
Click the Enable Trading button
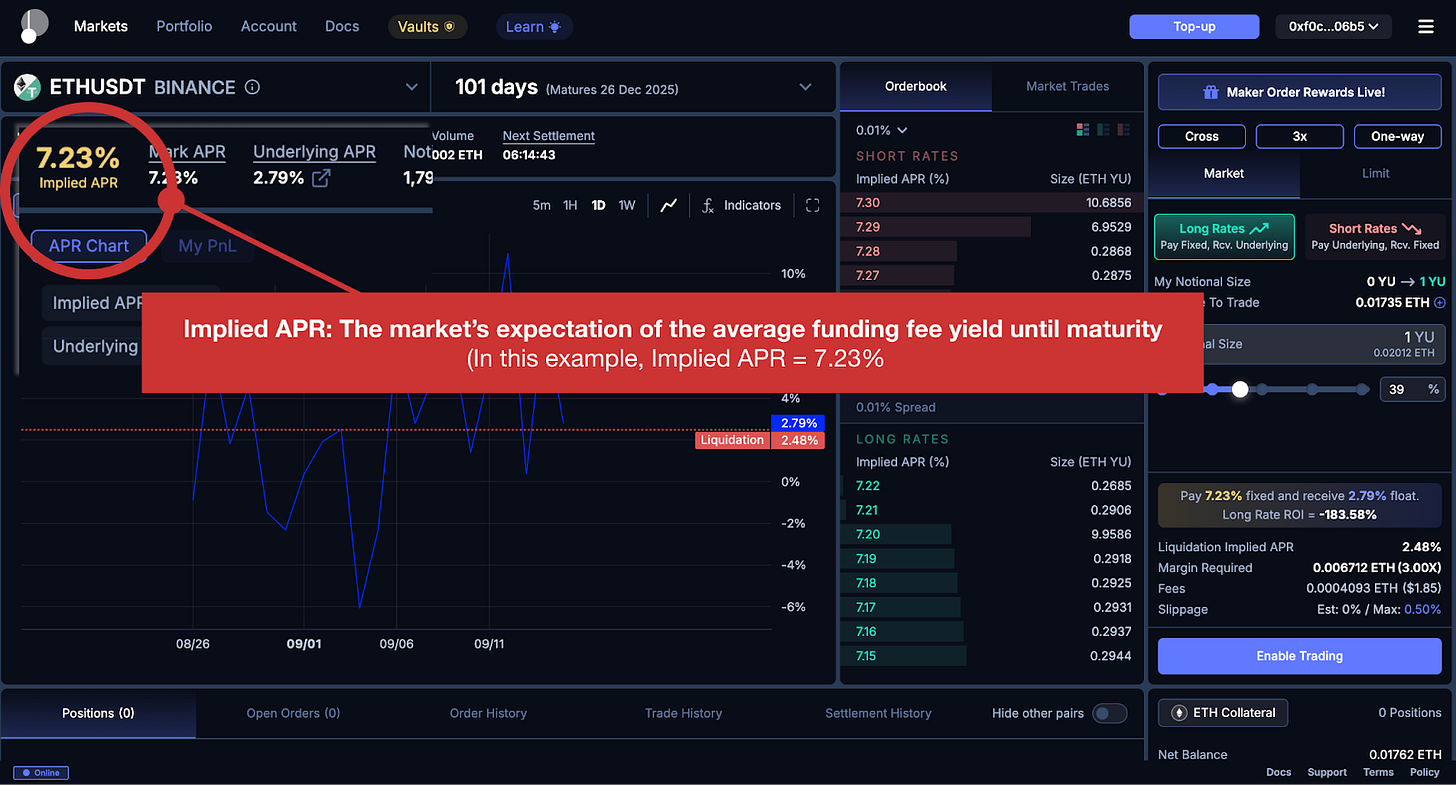(1299, 656)
